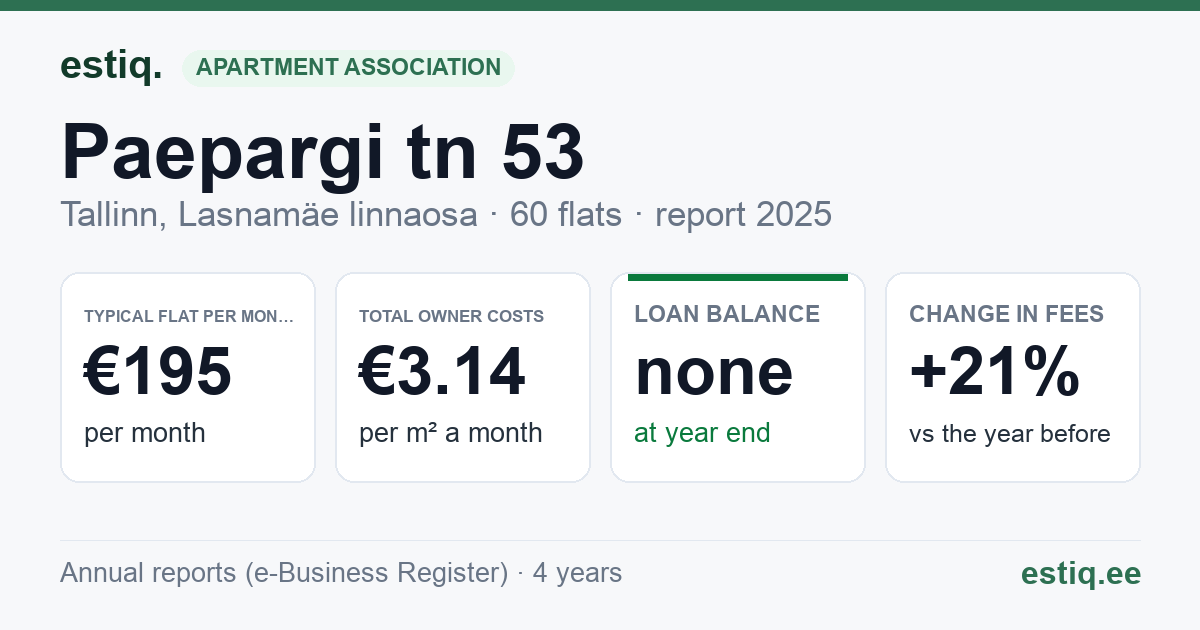
Task: Click the green 'at year end' text
Action: click(x=703, y=433)
